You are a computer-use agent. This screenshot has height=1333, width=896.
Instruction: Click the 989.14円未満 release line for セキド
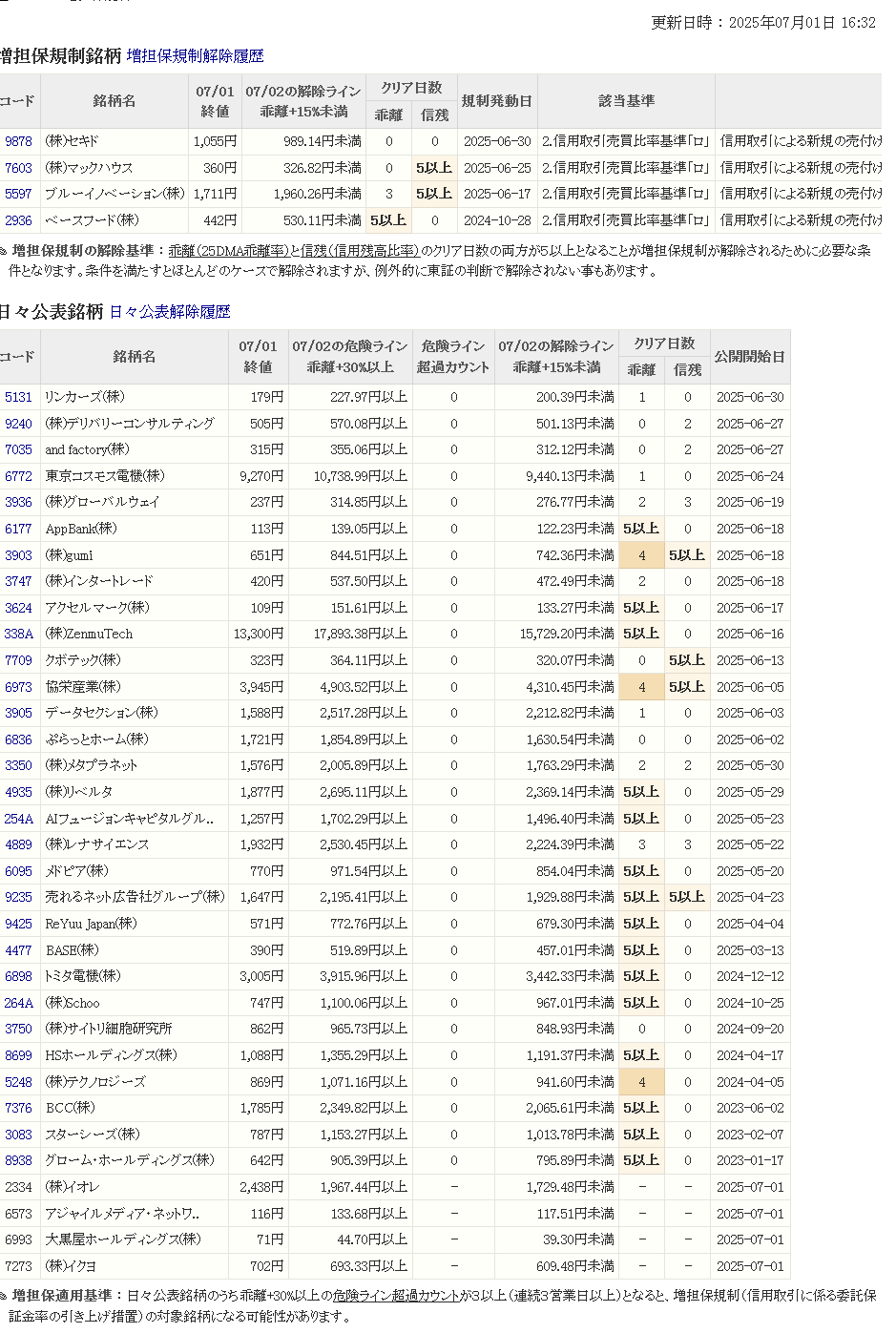pos(323,141)
